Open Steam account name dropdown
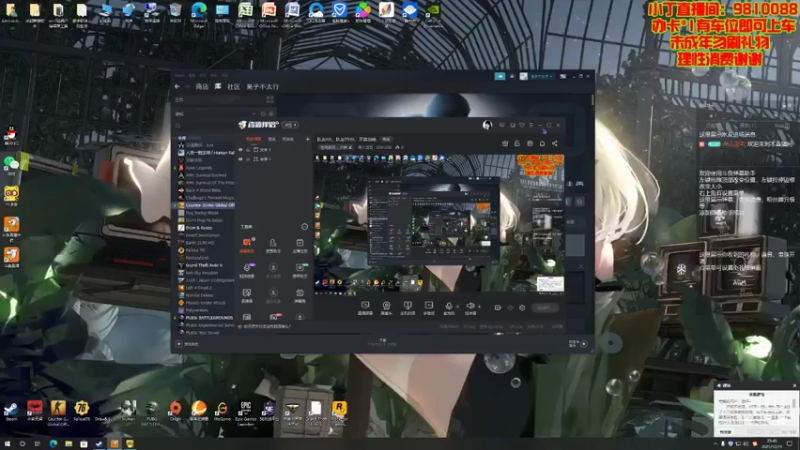This screenshot has height=450, width=800. tap(541, 76)
